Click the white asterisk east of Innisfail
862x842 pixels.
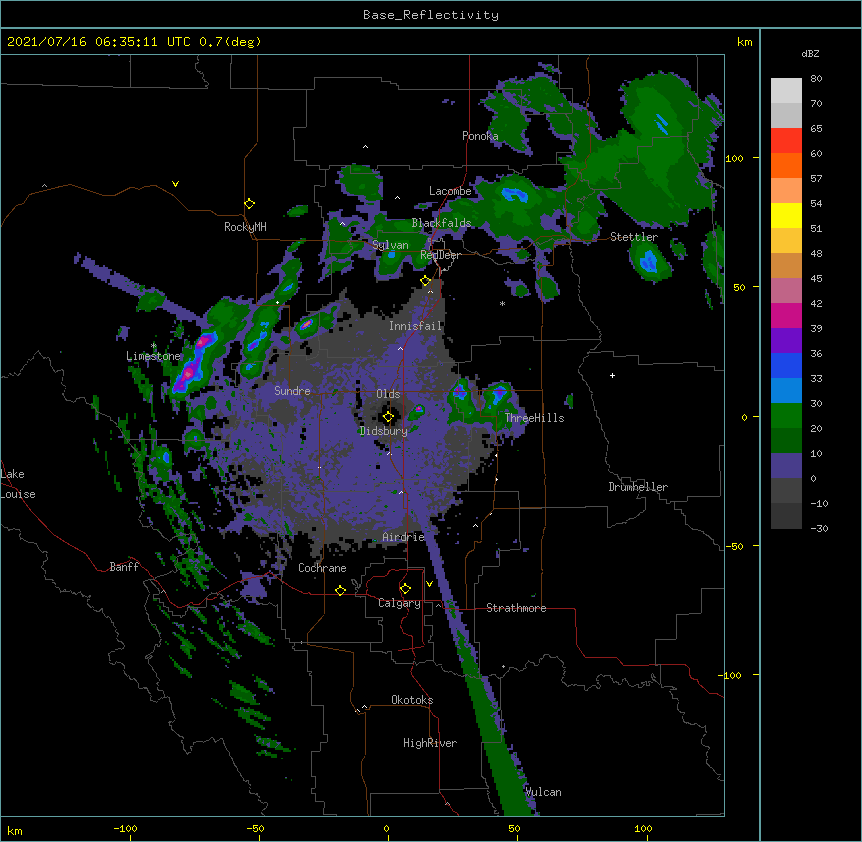click(x=502, y=303)
